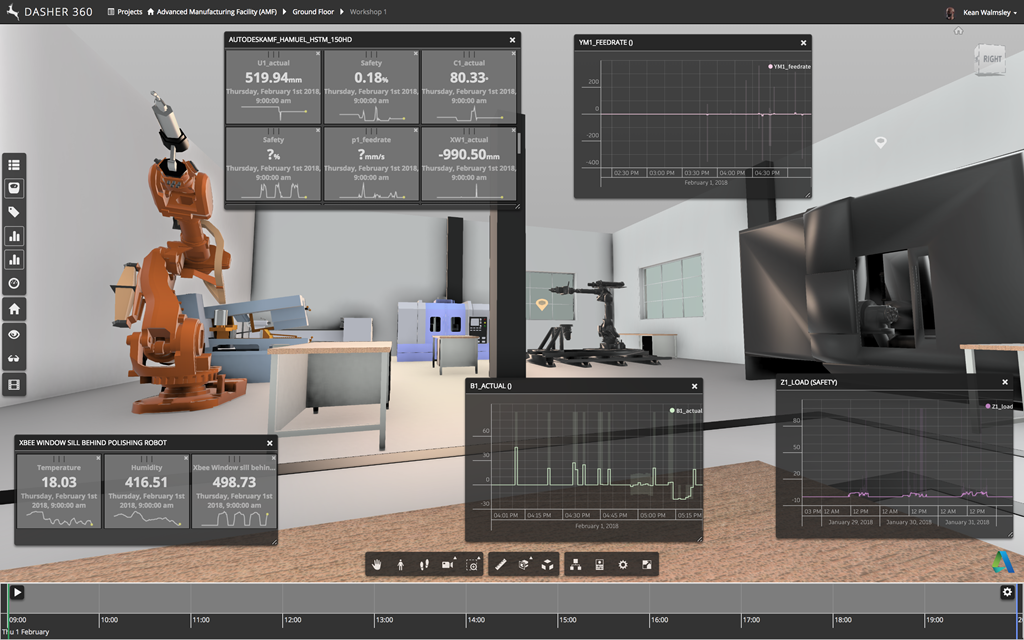The width and height of the screenshot is (1024, 640).
Task: Expand the Ground Floor breadcrumb arrow
Action: (x=342, y=12)
